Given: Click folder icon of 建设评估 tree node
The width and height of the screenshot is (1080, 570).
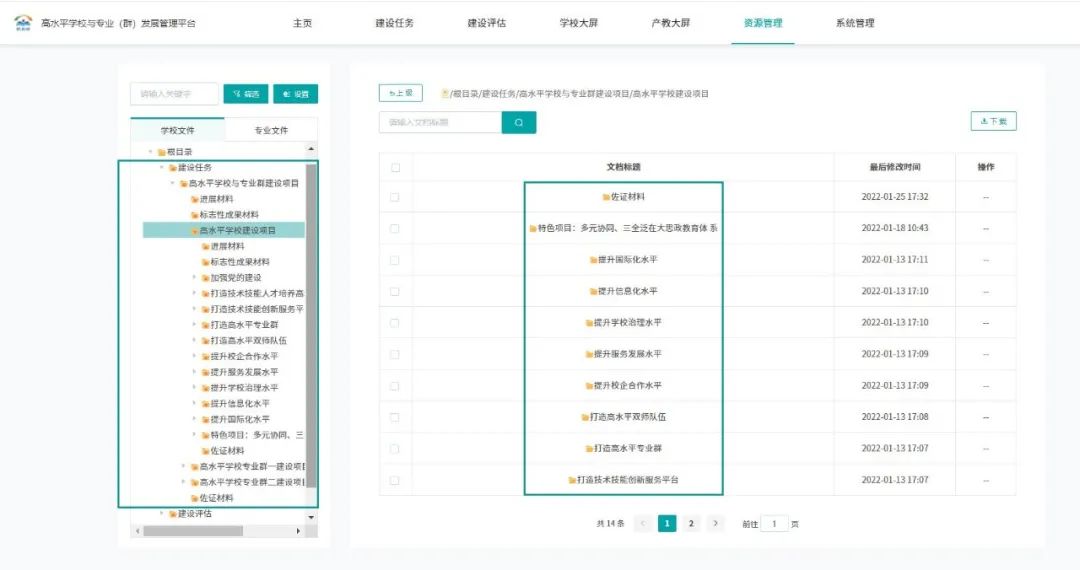Looking at the screenshot, I should point(173,514).
